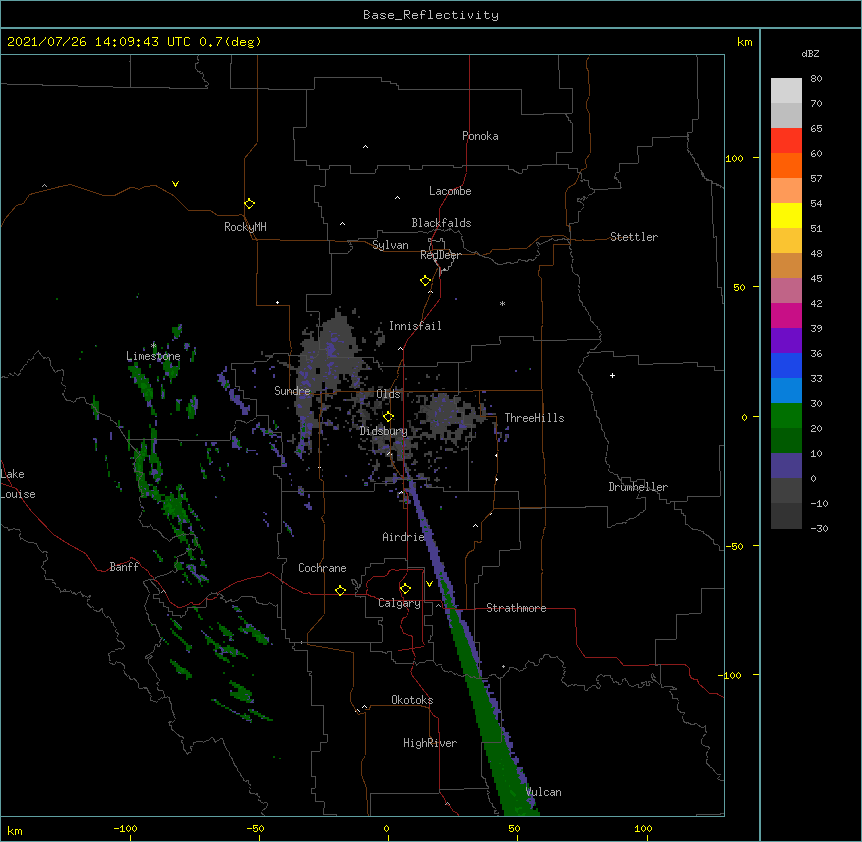Click the asterisk marker east of Innisfail
The width and height of the screenshot is (862, 842).
[502, 303]
